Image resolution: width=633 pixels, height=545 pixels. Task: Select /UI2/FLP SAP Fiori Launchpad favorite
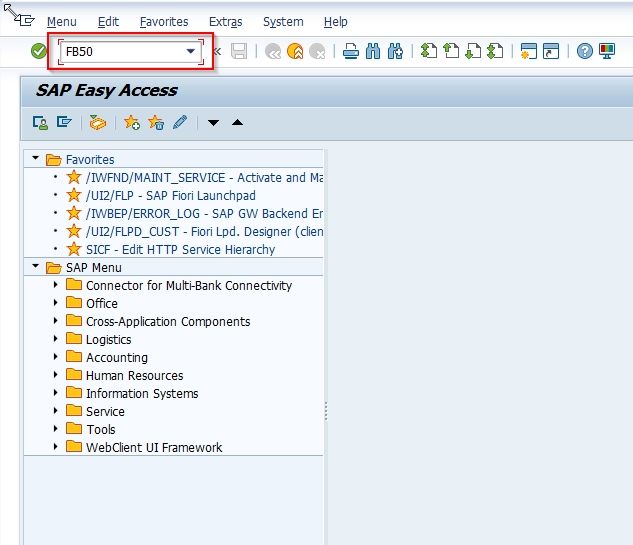(x=171, y=196)
